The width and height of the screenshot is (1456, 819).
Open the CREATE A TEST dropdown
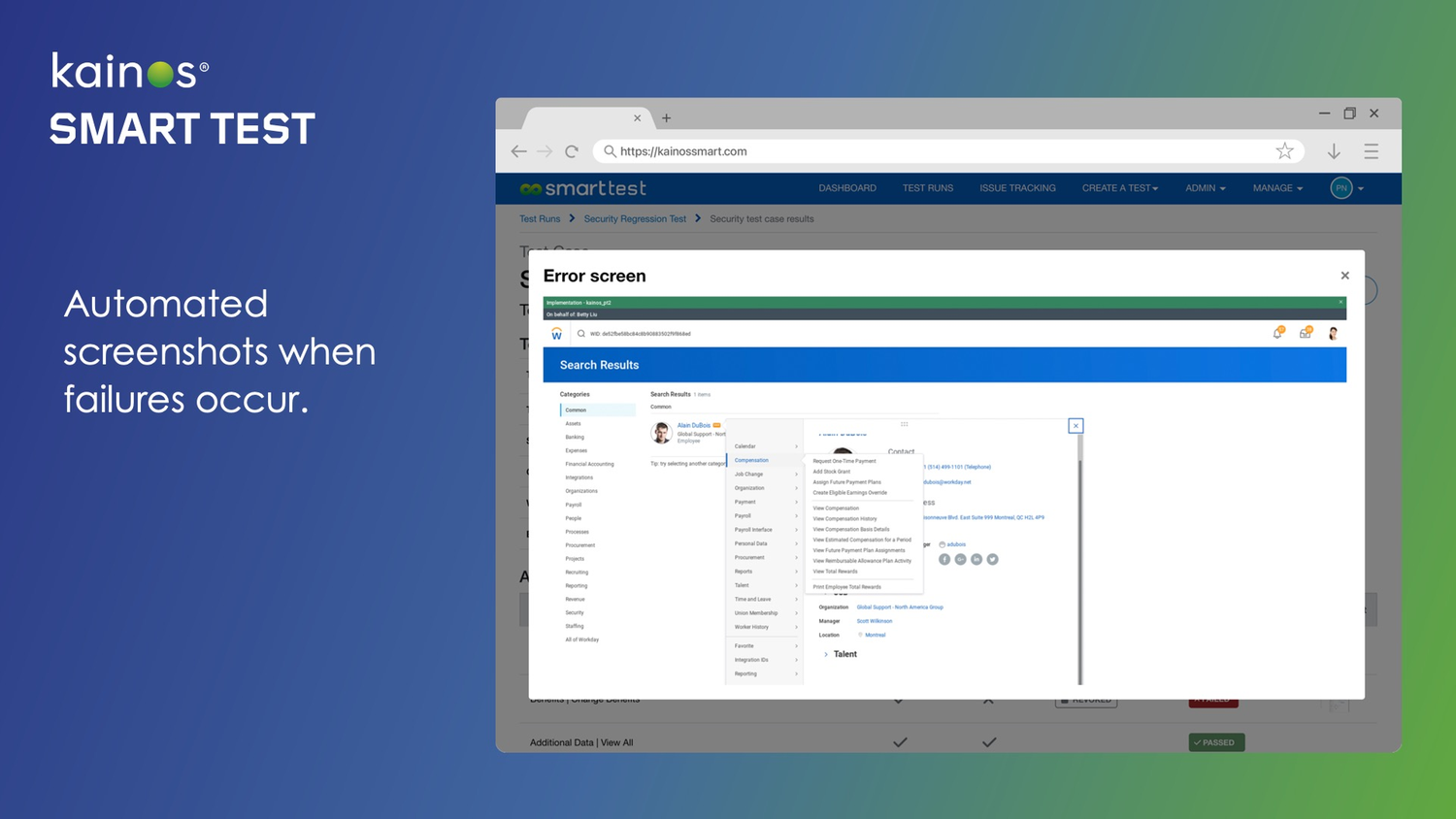[x=1118, y=188]
